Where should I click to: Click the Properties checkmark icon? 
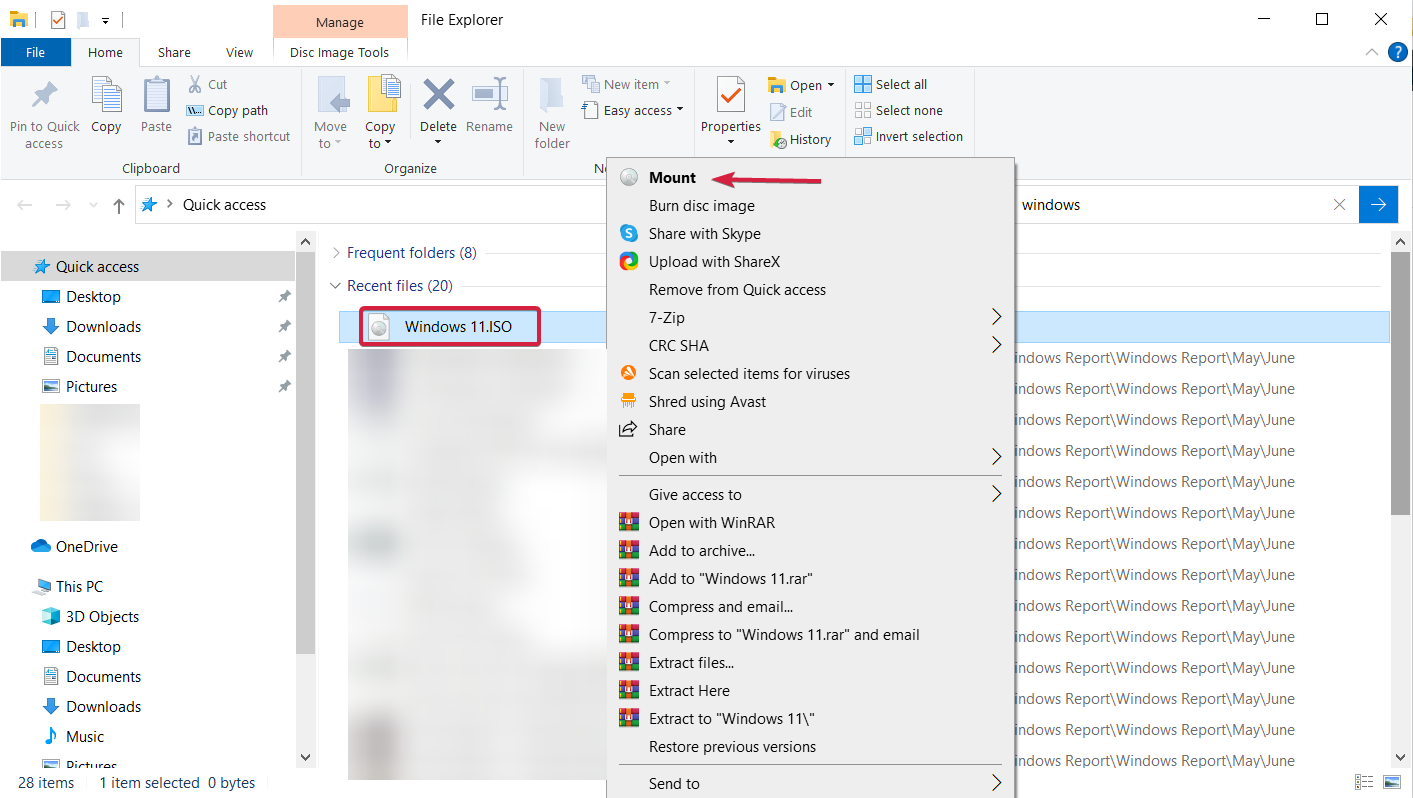point(731,96)
